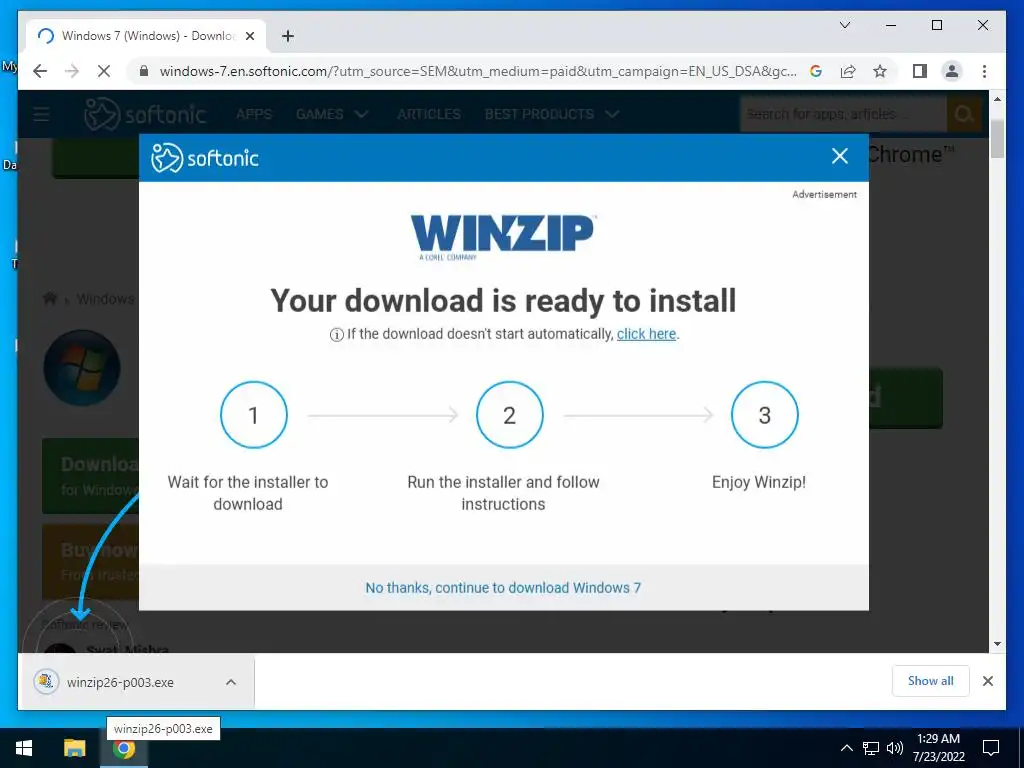Bookmark this page with the star

(880, 71)
